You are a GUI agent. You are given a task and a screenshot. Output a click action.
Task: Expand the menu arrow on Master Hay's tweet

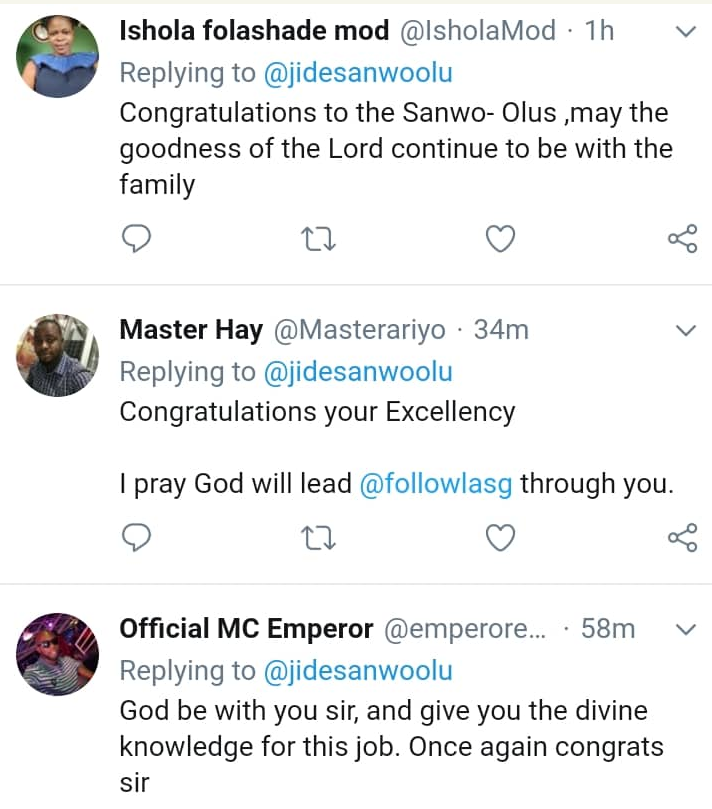pyautogui.click(x=686, y=330)
